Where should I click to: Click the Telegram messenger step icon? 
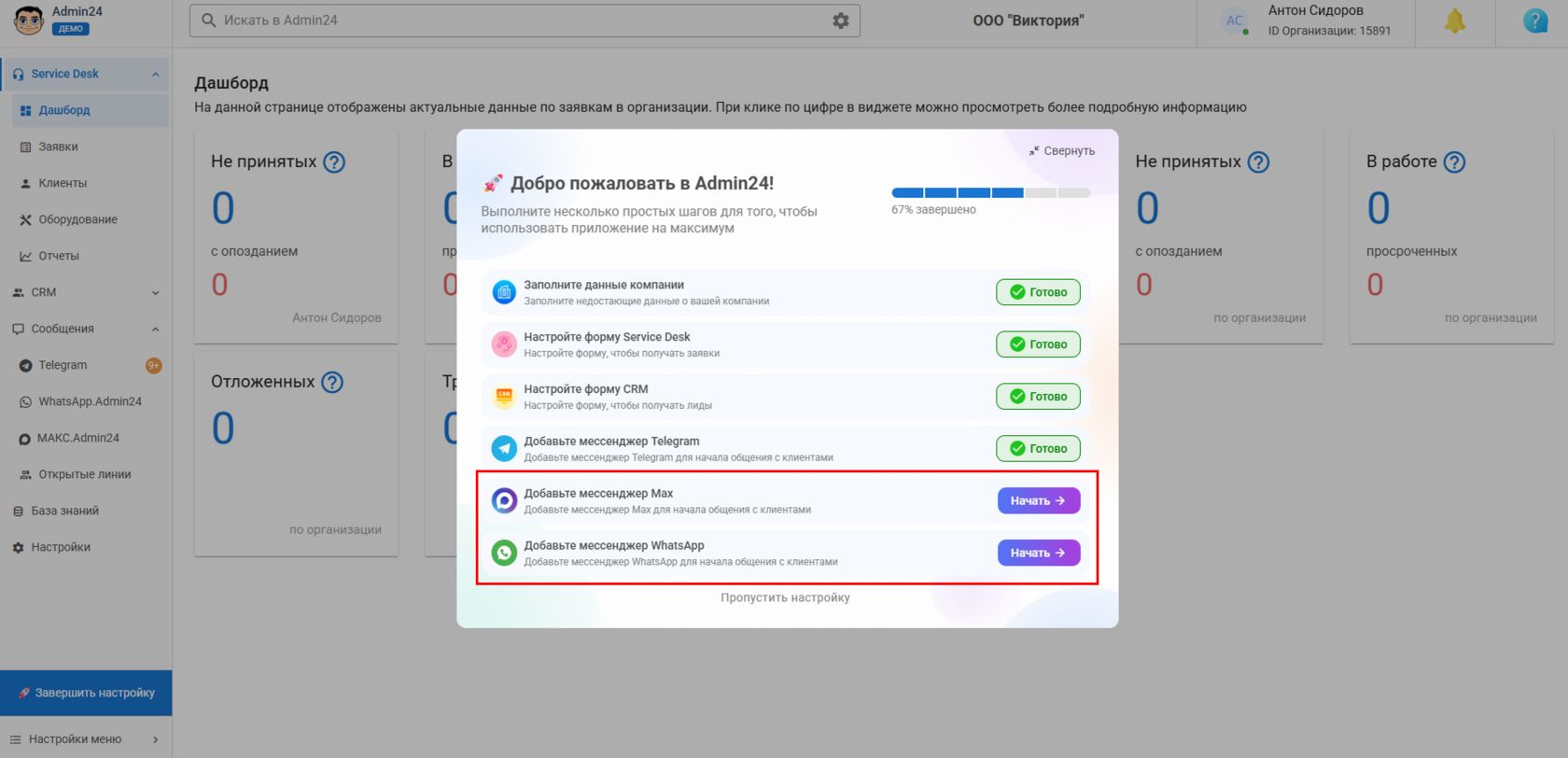(504, 449)
